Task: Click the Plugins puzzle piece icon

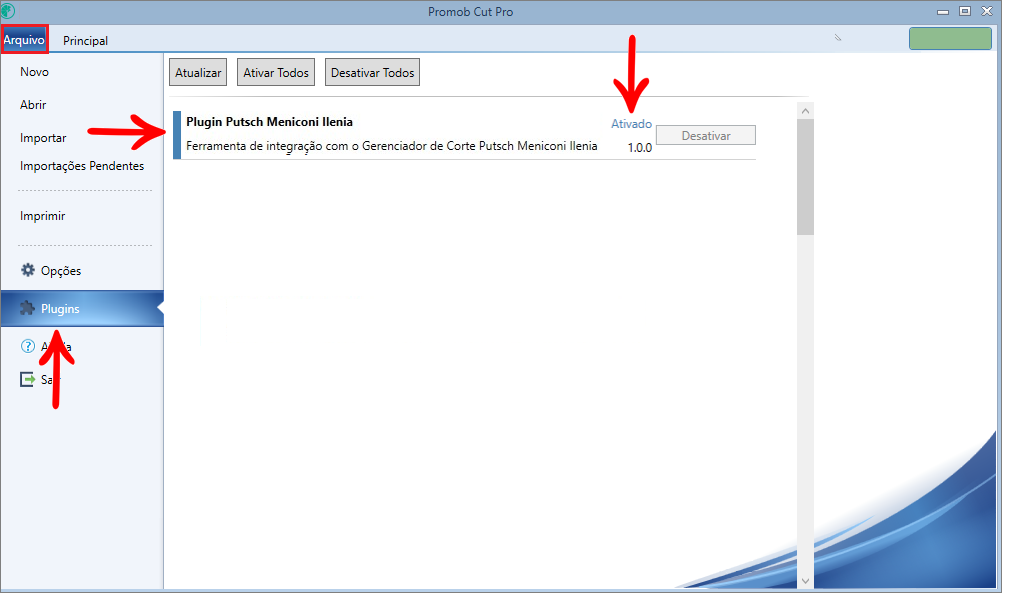Action: (x=27, y=308)
